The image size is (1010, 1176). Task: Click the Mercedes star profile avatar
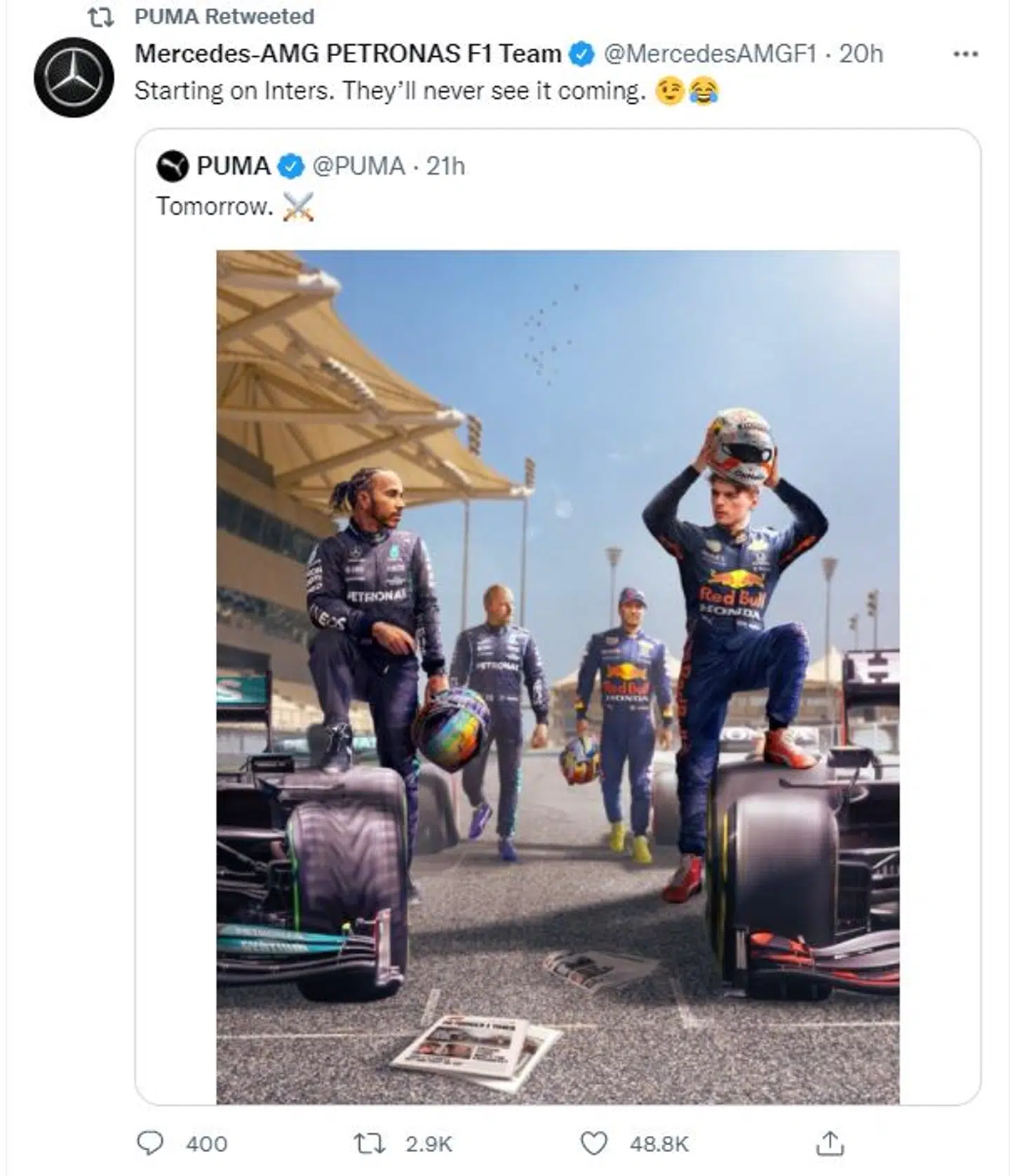(74, 77)
